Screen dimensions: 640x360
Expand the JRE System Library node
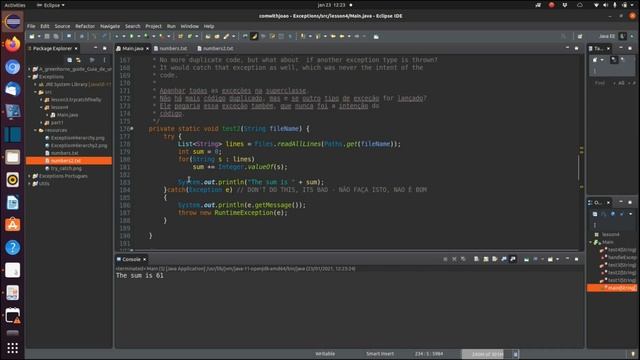pos(36,84)
